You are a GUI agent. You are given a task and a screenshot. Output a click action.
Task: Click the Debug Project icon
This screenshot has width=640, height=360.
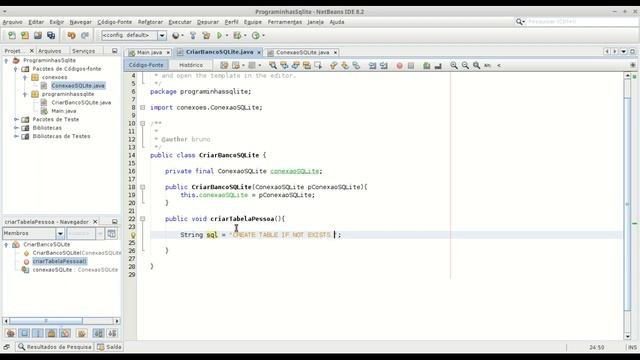(237, 36)
